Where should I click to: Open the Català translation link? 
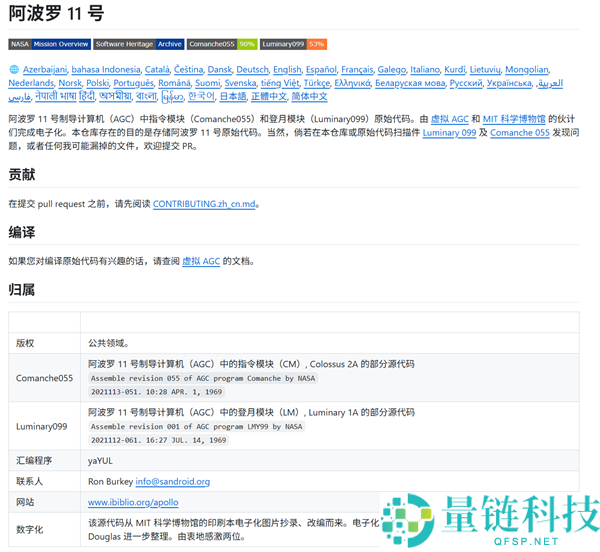coord(157,70)
